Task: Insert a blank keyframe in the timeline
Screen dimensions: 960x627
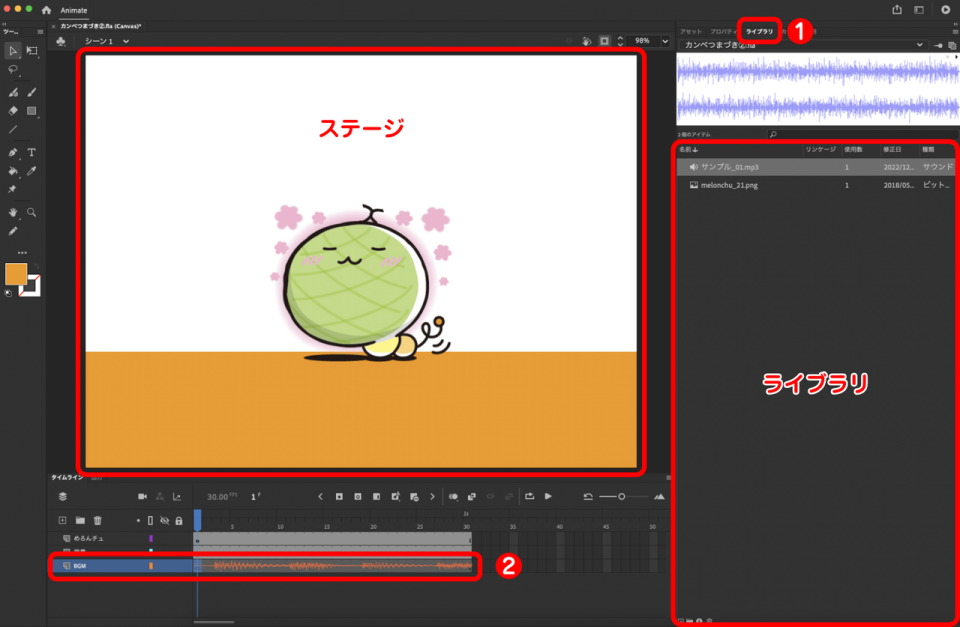Action: pos(358,497)
